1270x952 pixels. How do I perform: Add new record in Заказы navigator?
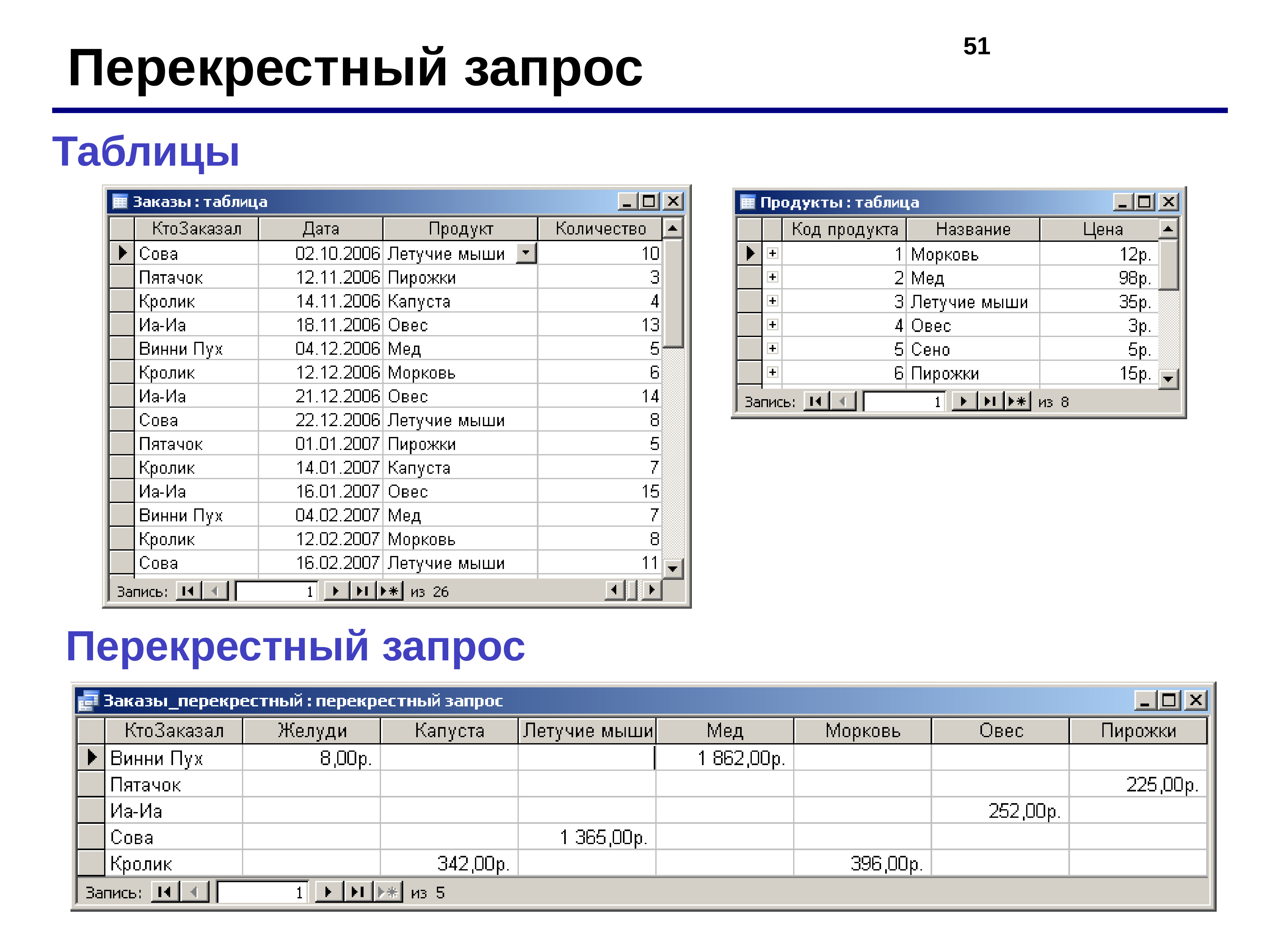tap(389, 591)
